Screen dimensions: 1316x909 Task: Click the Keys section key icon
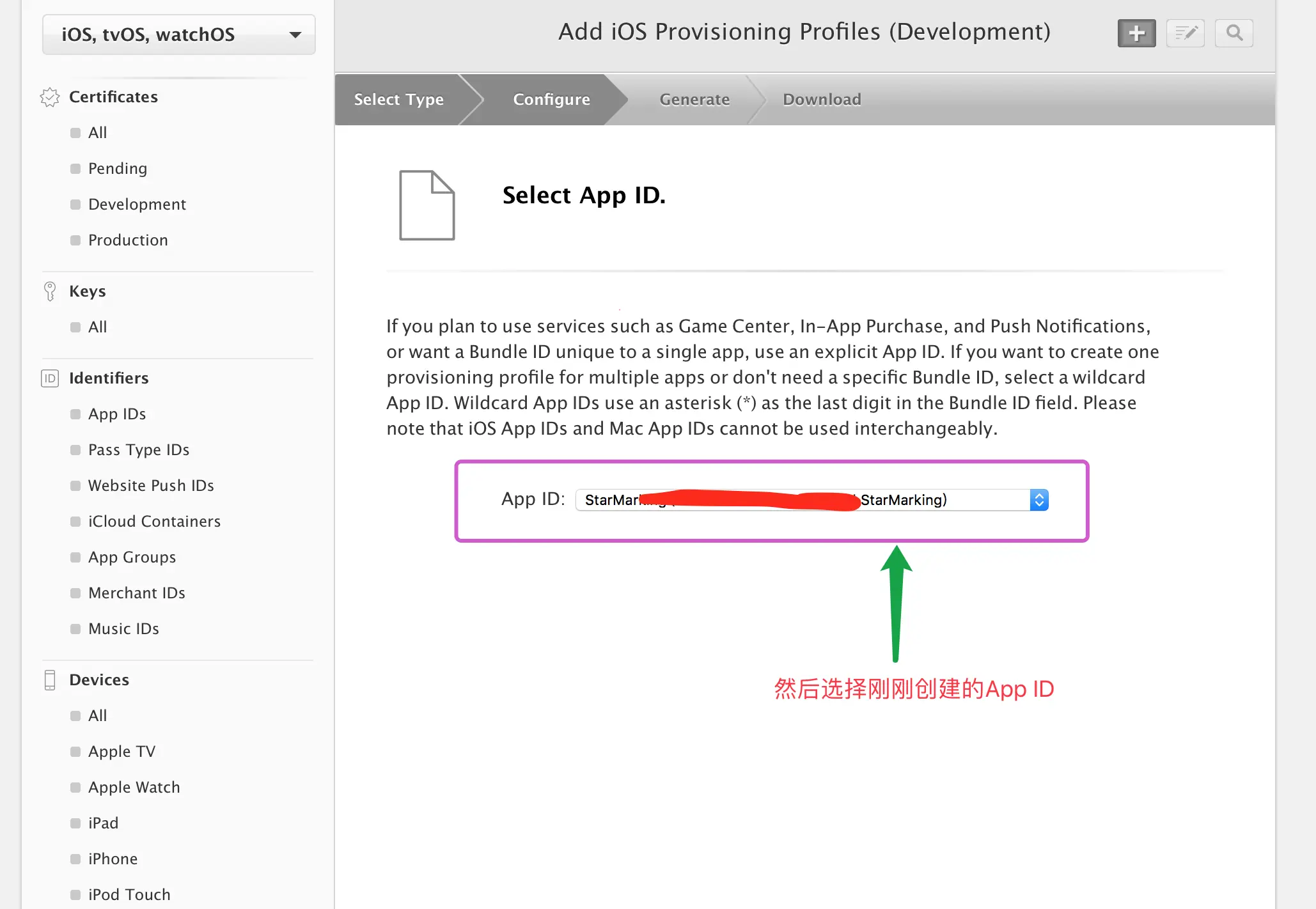tap(50, 291)
